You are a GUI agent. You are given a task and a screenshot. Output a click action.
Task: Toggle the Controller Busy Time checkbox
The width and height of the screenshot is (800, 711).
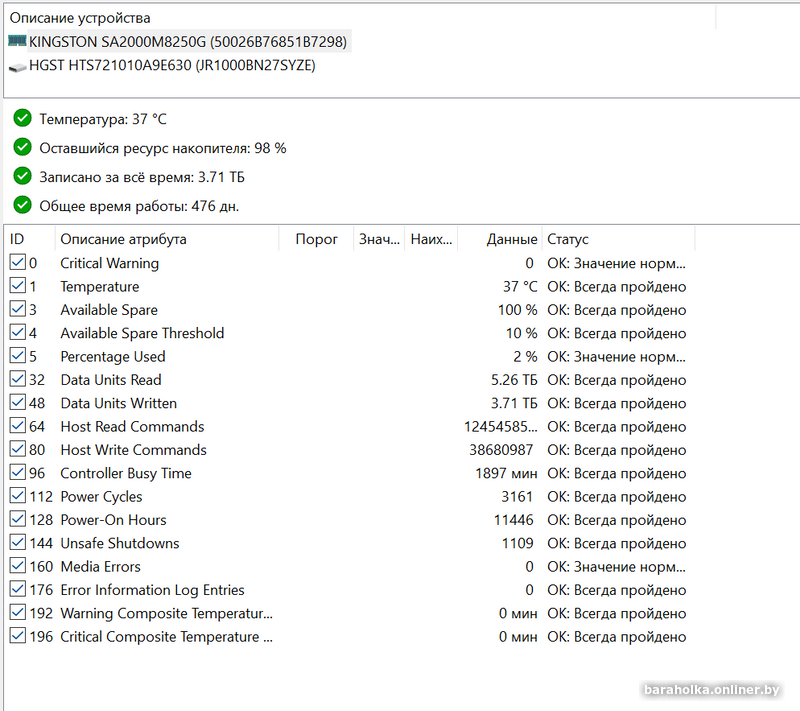(18, 472)
